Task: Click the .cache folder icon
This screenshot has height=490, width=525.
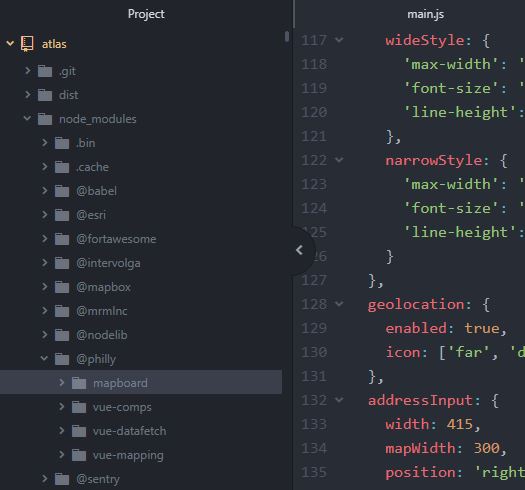Action: click(x=62, y=167)
